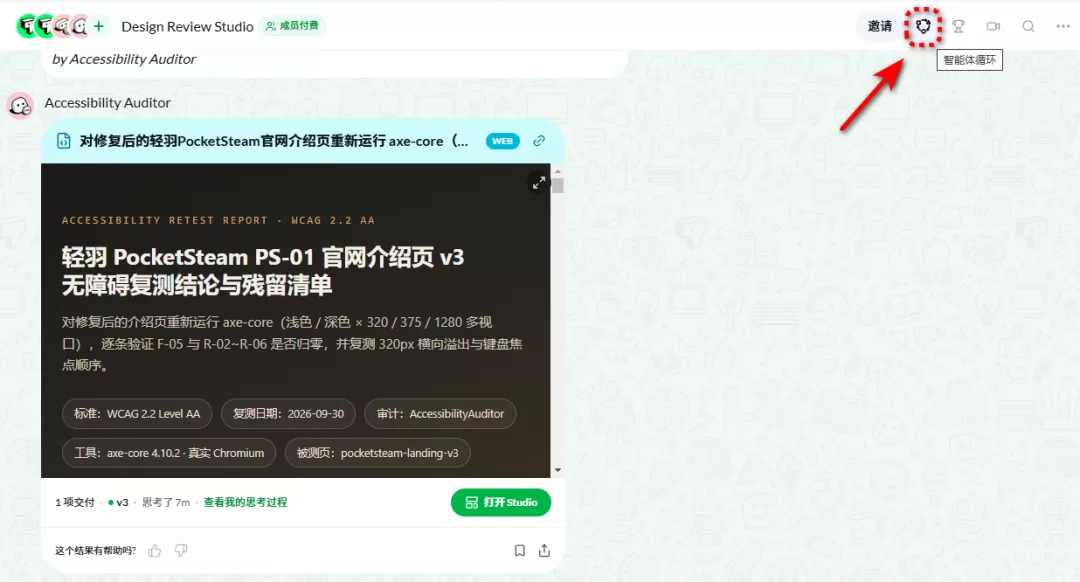1080x582 pixels.
Task: Click the by Accessibility Auditor caption
Action: point(124,59)
